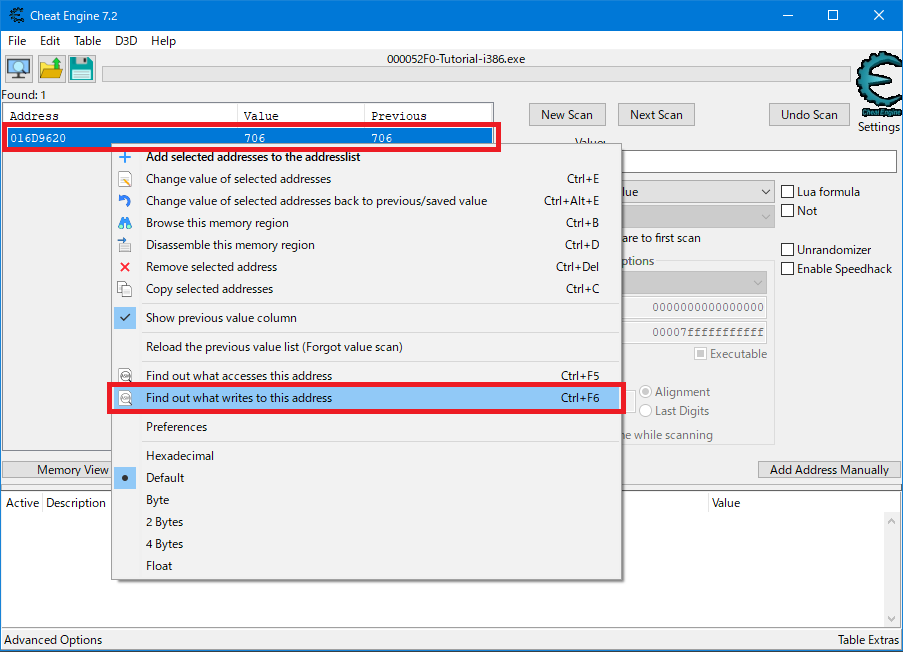Select Add selected addresses to the addresslist
Screen dimensions: 903x652
pos(366,157)
